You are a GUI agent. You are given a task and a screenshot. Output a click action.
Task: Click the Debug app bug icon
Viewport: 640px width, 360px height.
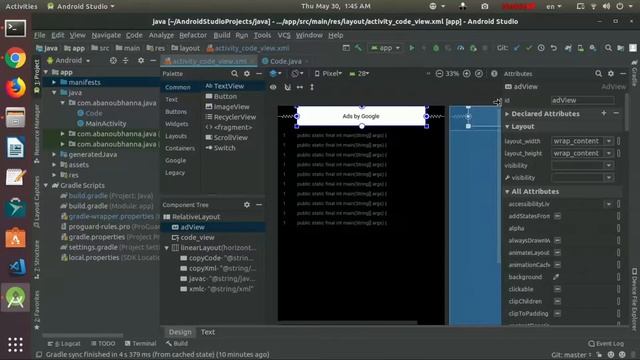tap(436, 48)
